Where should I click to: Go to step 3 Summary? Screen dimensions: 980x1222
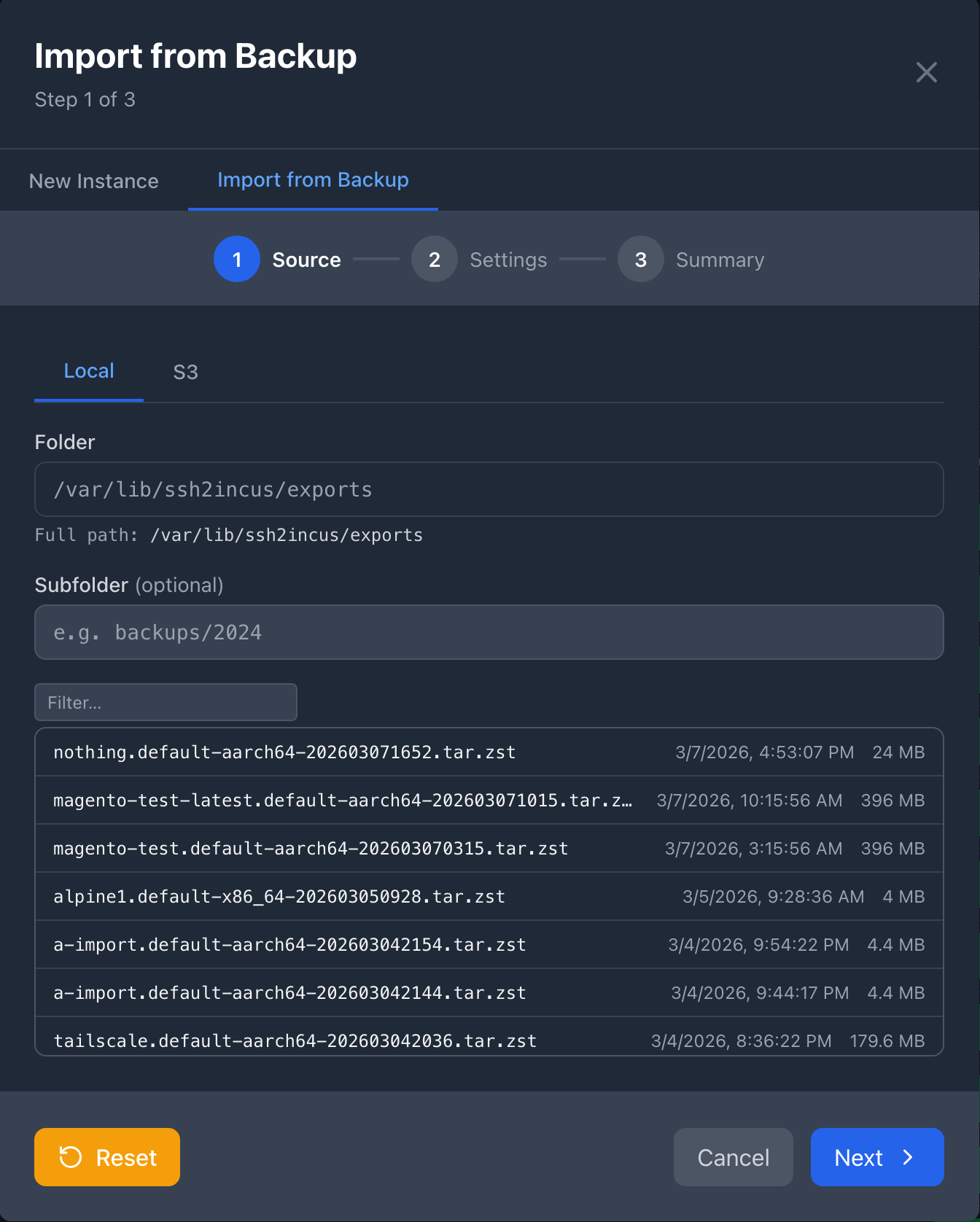tap(640, 260)
